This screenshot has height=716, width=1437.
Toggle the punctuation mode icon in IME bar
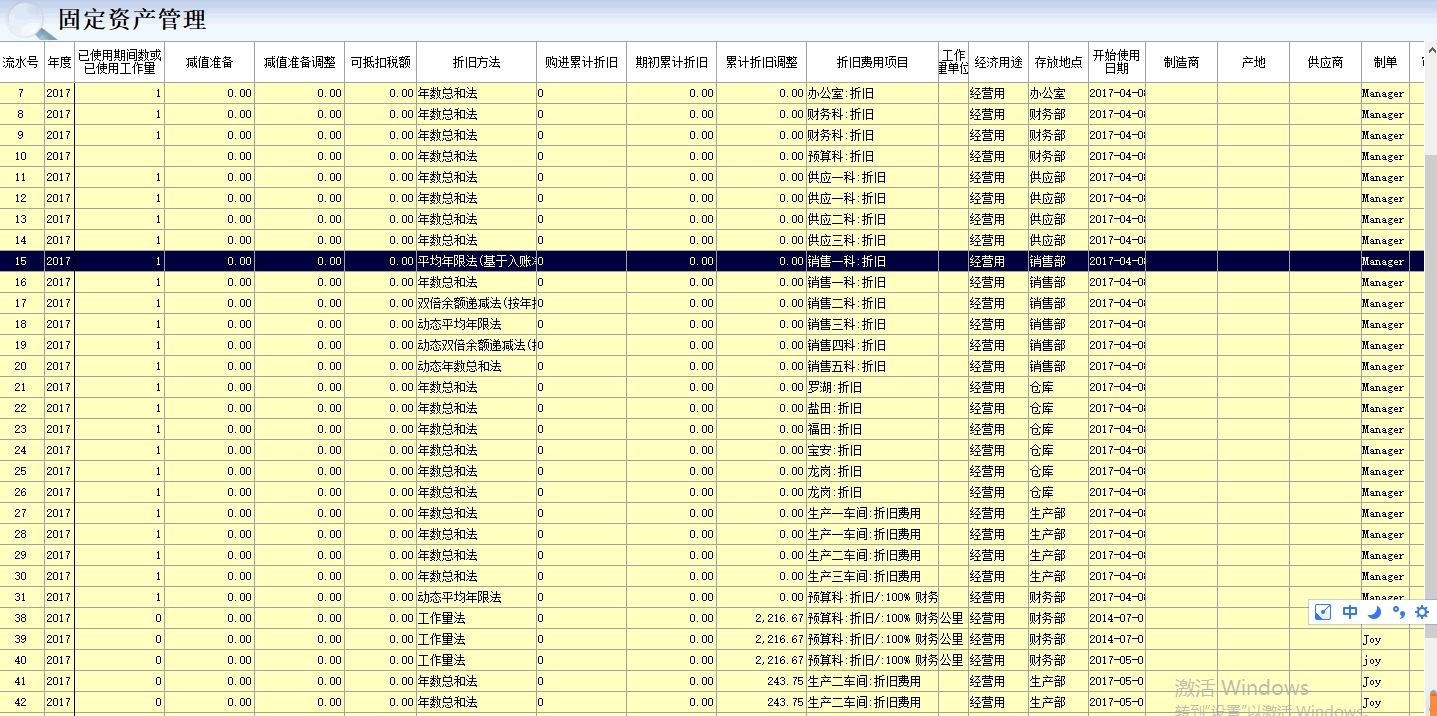point(1398,612)
